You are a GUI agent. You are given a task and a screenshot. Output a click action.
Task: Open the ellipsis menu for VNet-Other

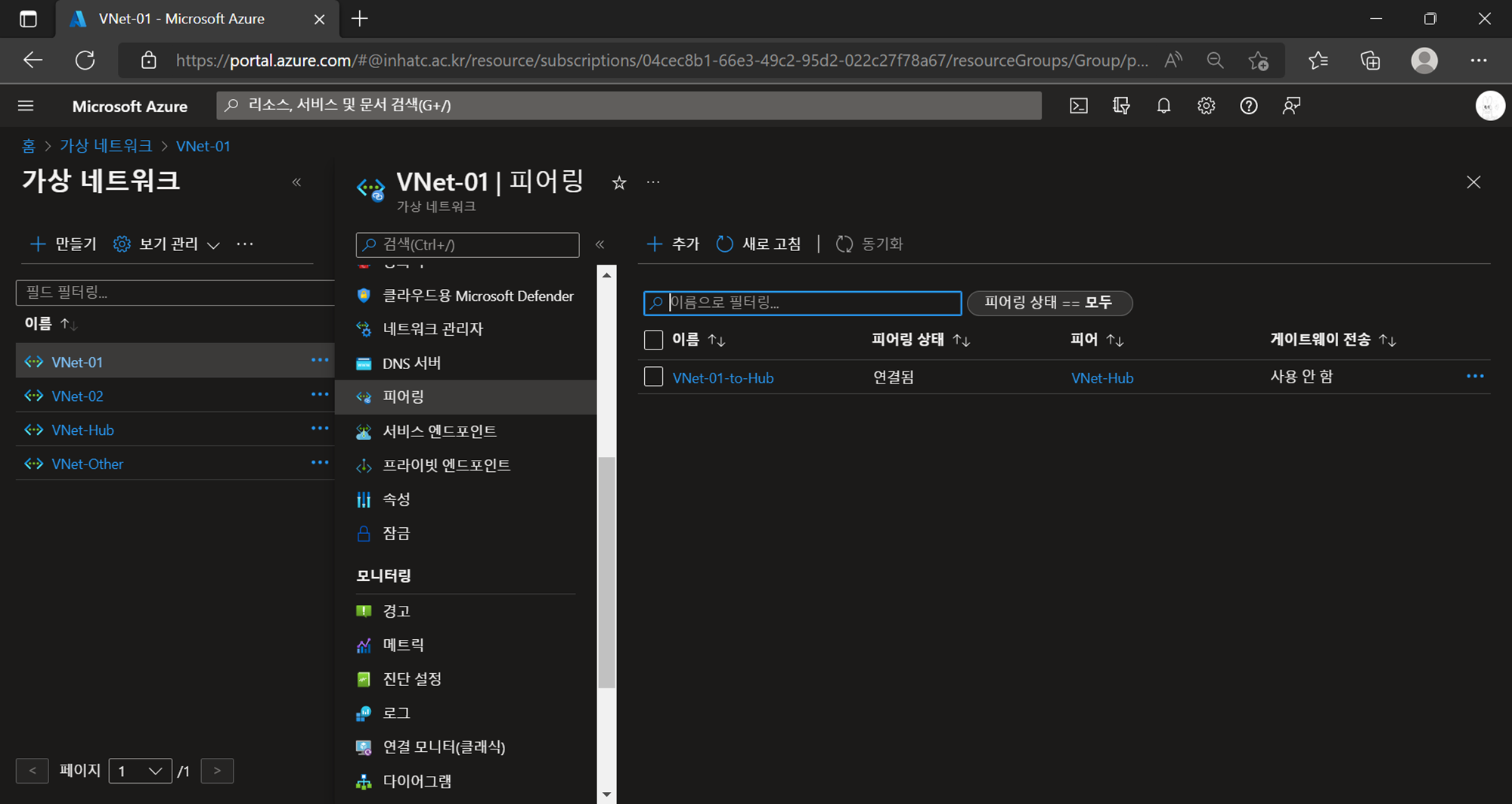(x=320, y=462)
